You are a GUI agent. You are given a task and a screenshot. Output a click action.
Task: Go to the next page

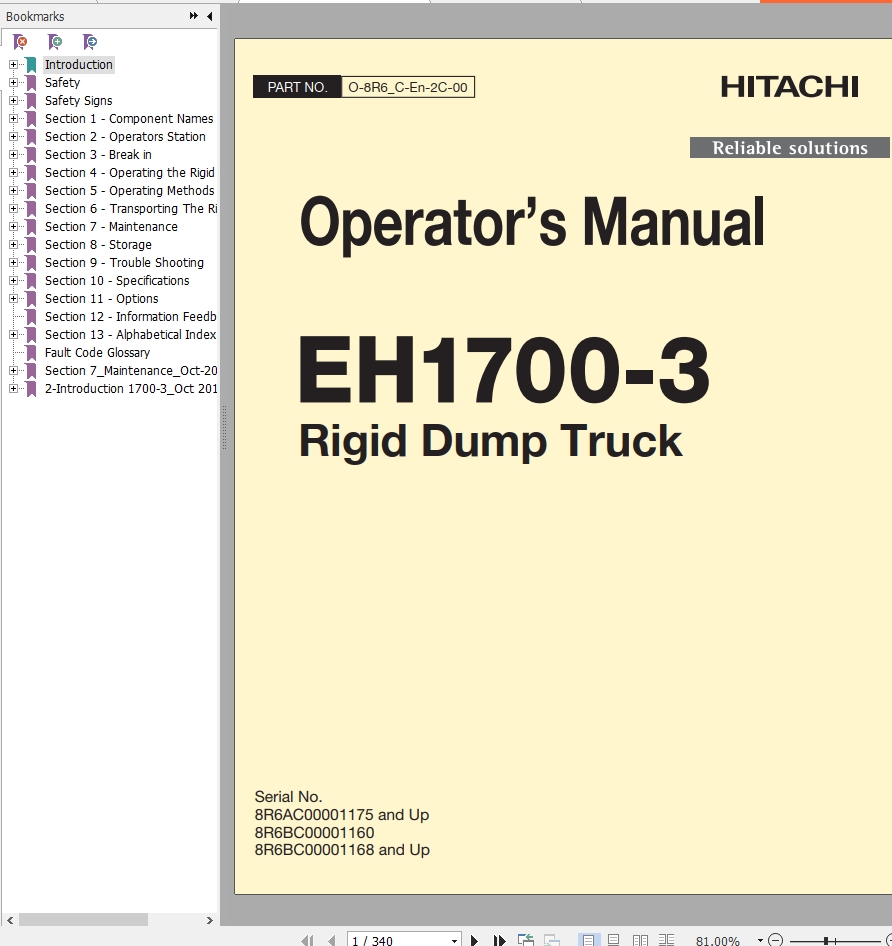coord(474,940)
